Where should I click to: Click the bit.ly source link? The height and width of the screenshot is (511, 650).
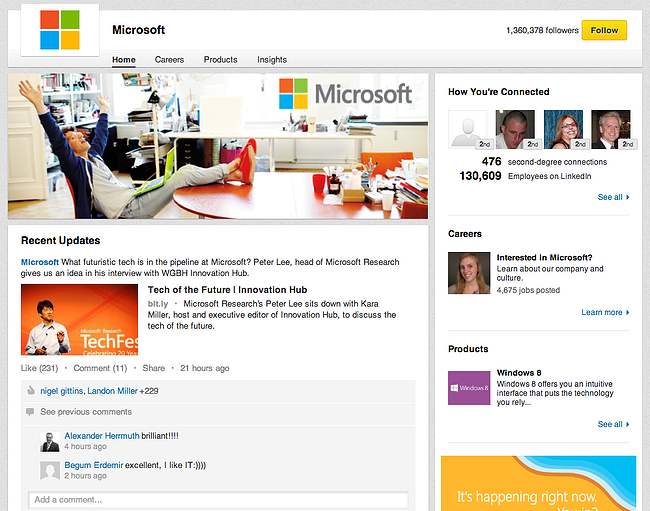[158, 304]
